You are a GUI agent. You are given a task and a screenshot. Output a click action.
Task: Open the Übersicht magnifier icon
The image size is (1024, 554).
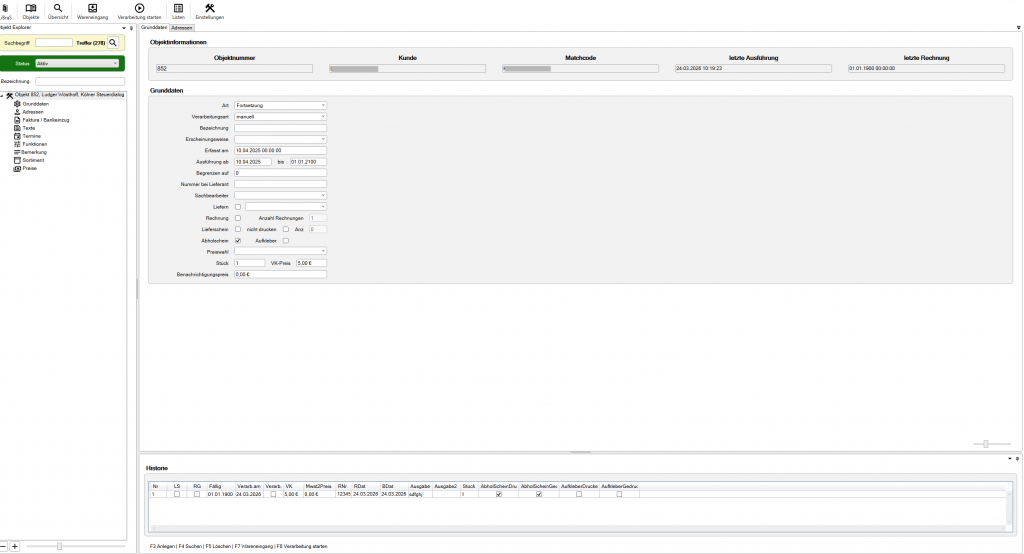(57, 11)
